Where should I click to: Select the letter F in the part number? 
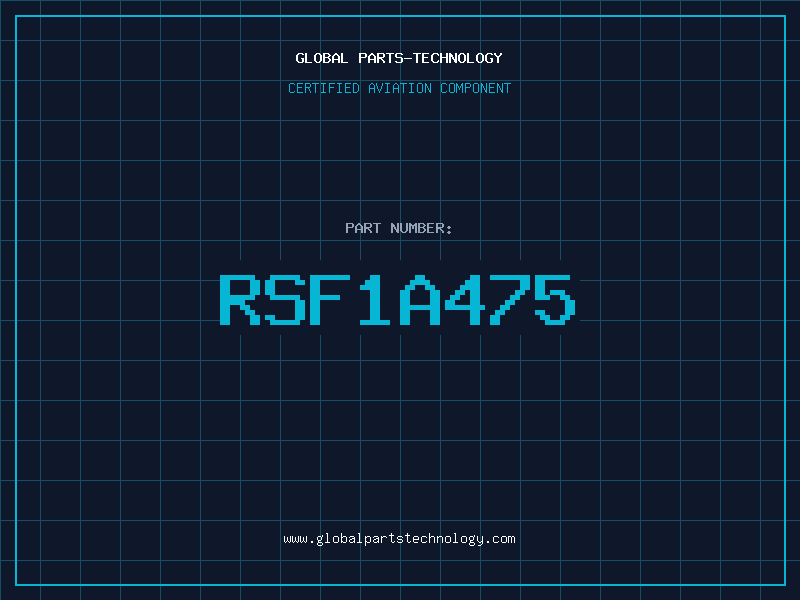click(330, 300)
